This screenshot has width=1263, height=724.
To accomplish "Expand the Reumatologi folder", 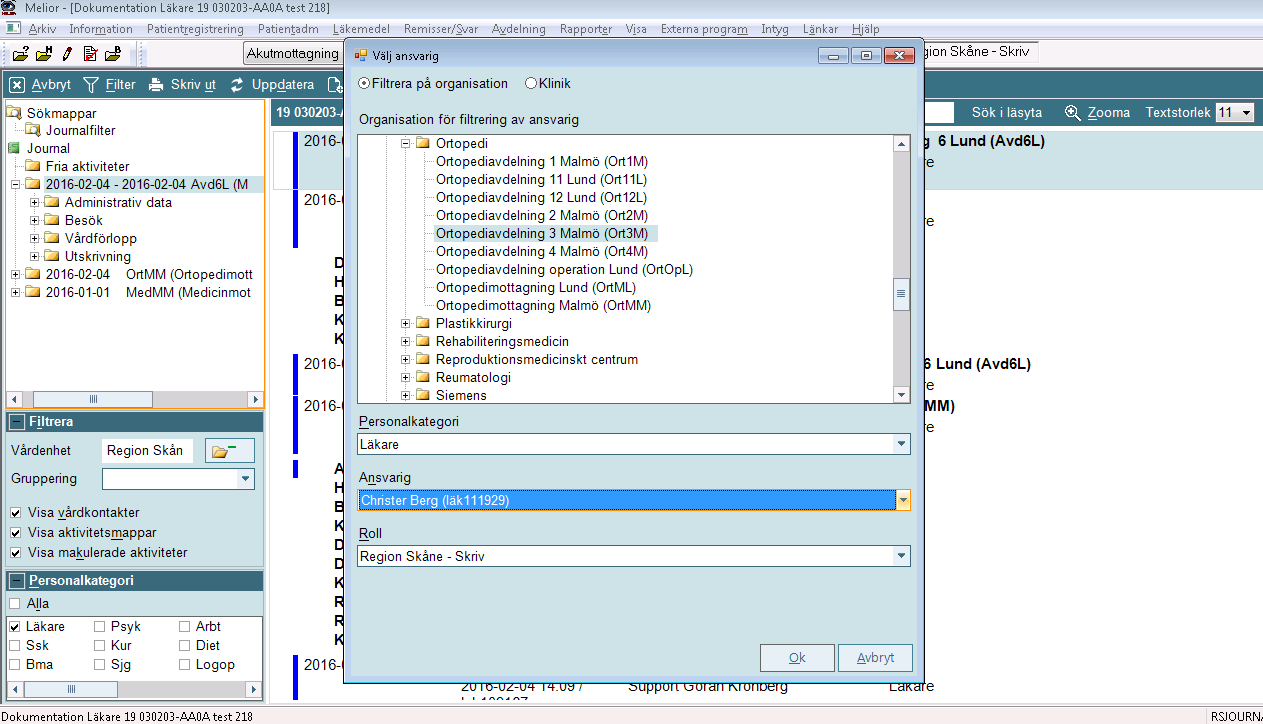I will pyautogui.click(x=407, y=377).
